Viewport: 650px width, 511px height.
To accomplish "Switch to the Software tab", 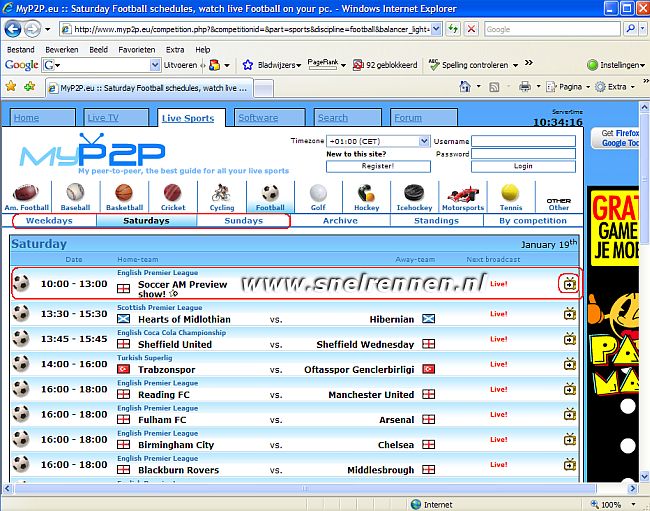I will coord(269,118).
